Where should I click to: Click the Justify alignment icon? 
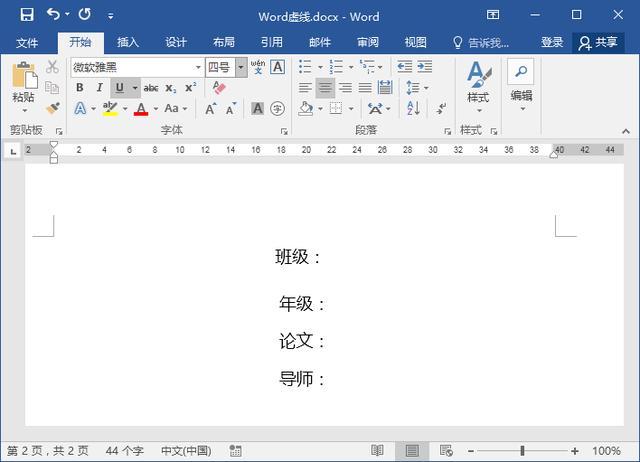pyautogui.click(x=365, y=88)
